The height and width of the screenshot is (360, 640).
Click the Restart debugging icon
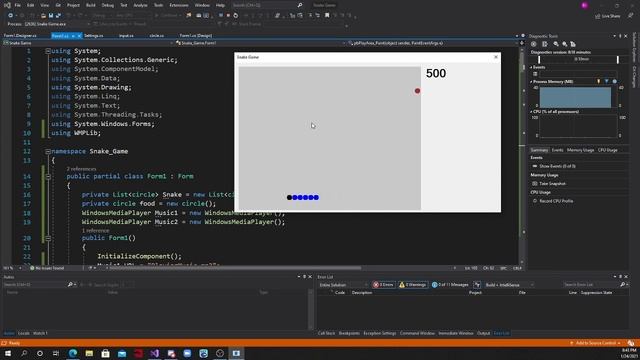tap(236, 16)
